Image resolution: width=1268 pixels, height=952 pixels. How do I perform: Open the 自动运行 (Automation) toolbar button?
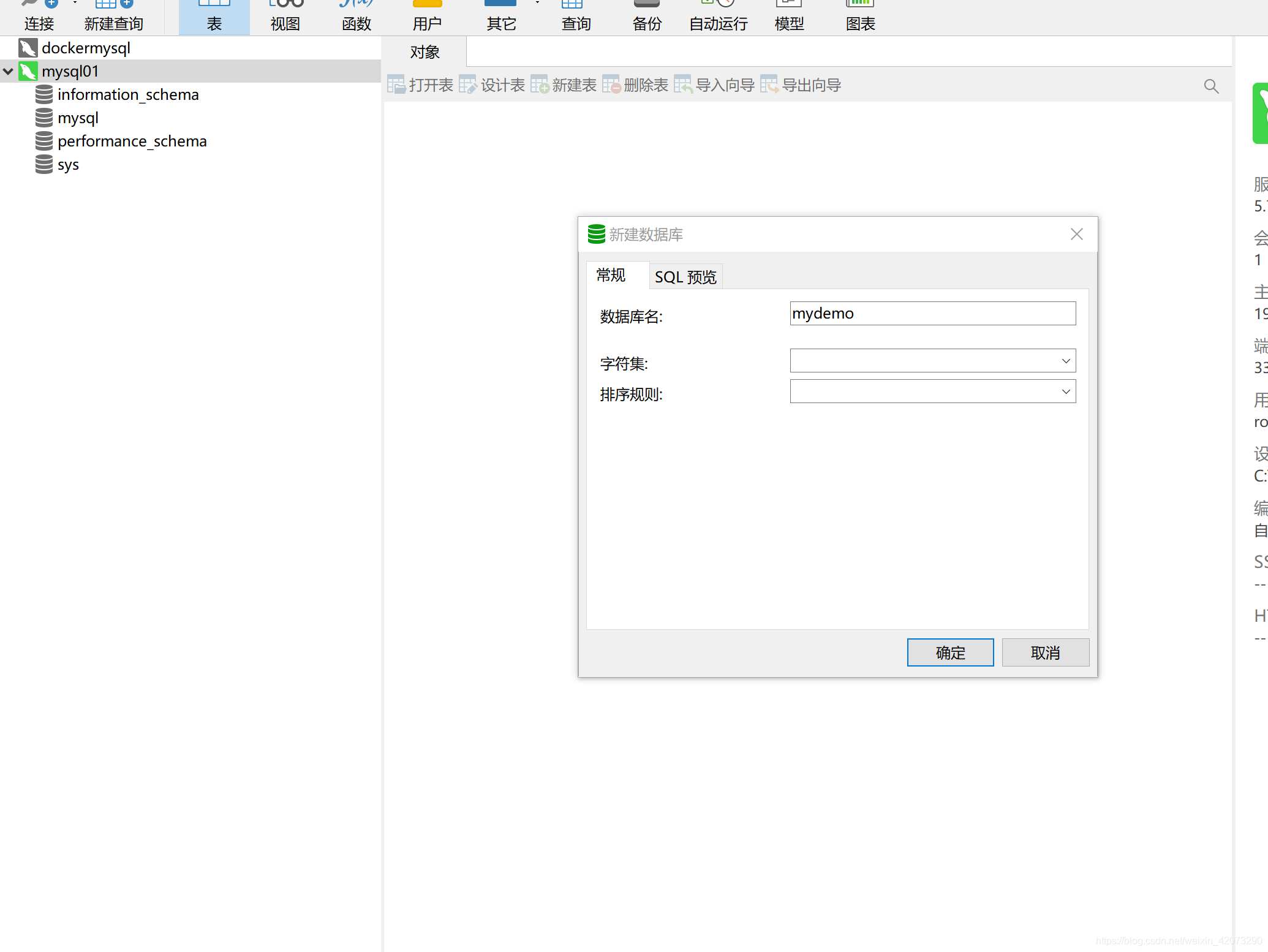(719, 17)
